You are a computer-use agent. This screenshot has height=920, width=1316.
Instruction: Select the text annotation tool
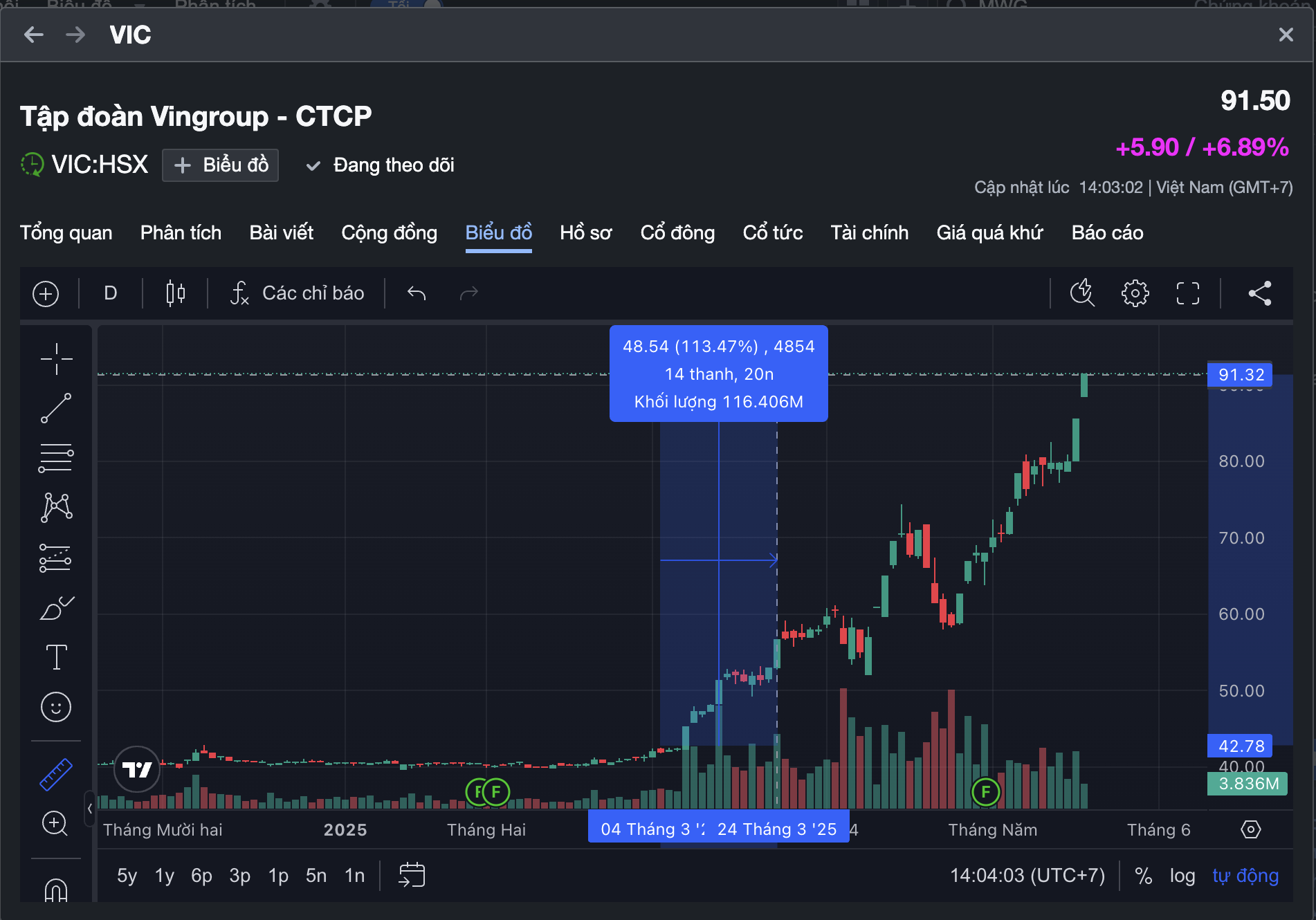(56, 657)
